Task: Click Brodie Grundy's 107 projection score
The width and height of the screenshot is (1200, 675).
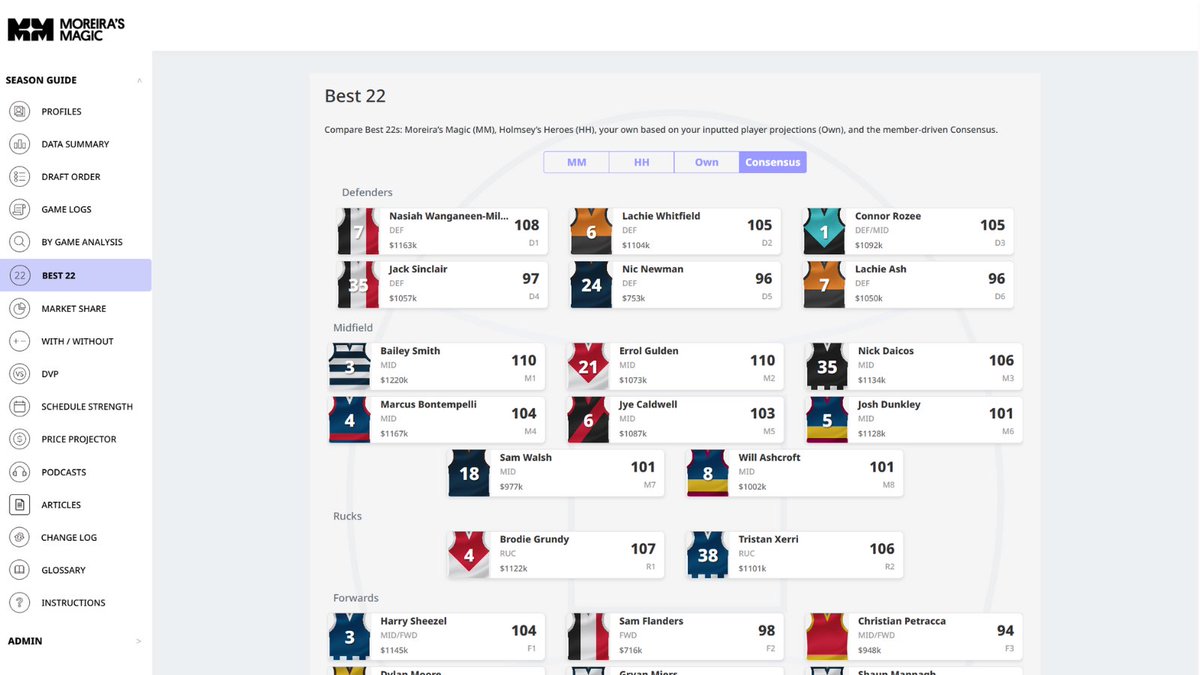Action: [x=643, y=548]
